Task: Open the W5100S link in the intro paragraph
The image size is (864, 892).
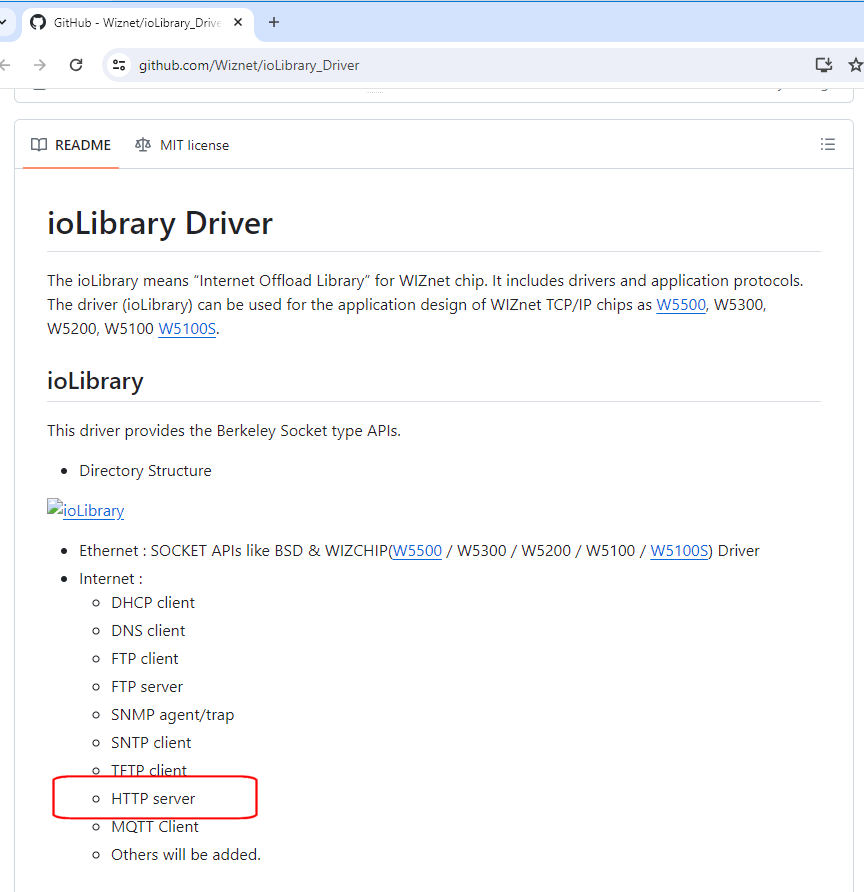Action: click(x=187, y=329)
